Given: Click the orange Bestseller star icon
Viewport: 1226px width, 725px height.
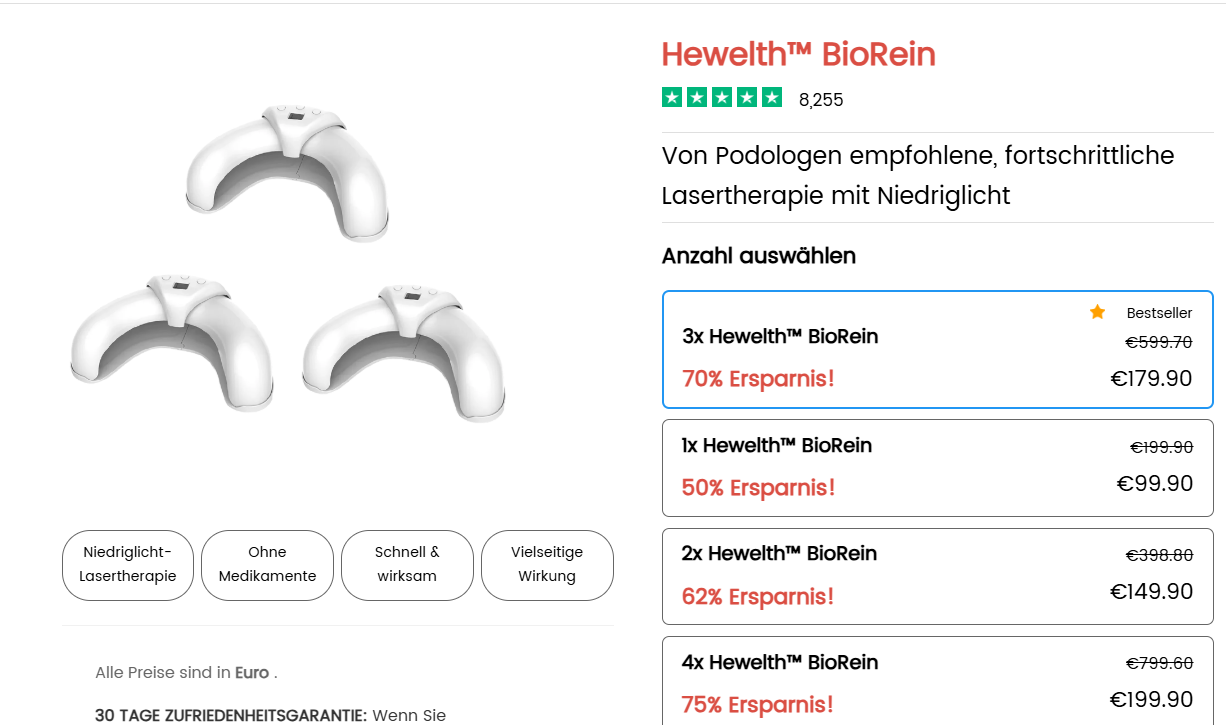Looking at the screenshot, I should point(1097,312).
